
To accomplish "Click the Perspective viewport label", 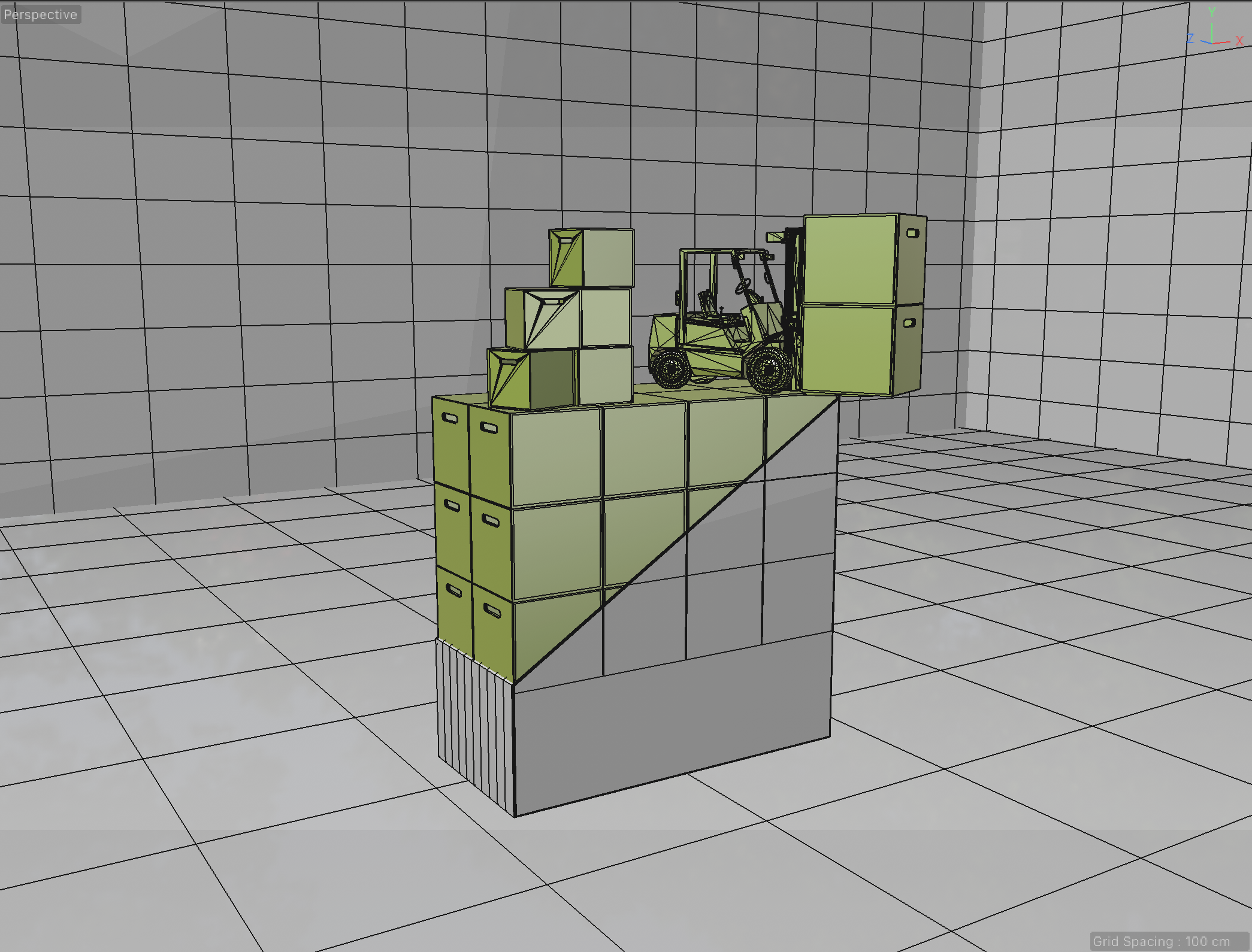I will (41, 14).
